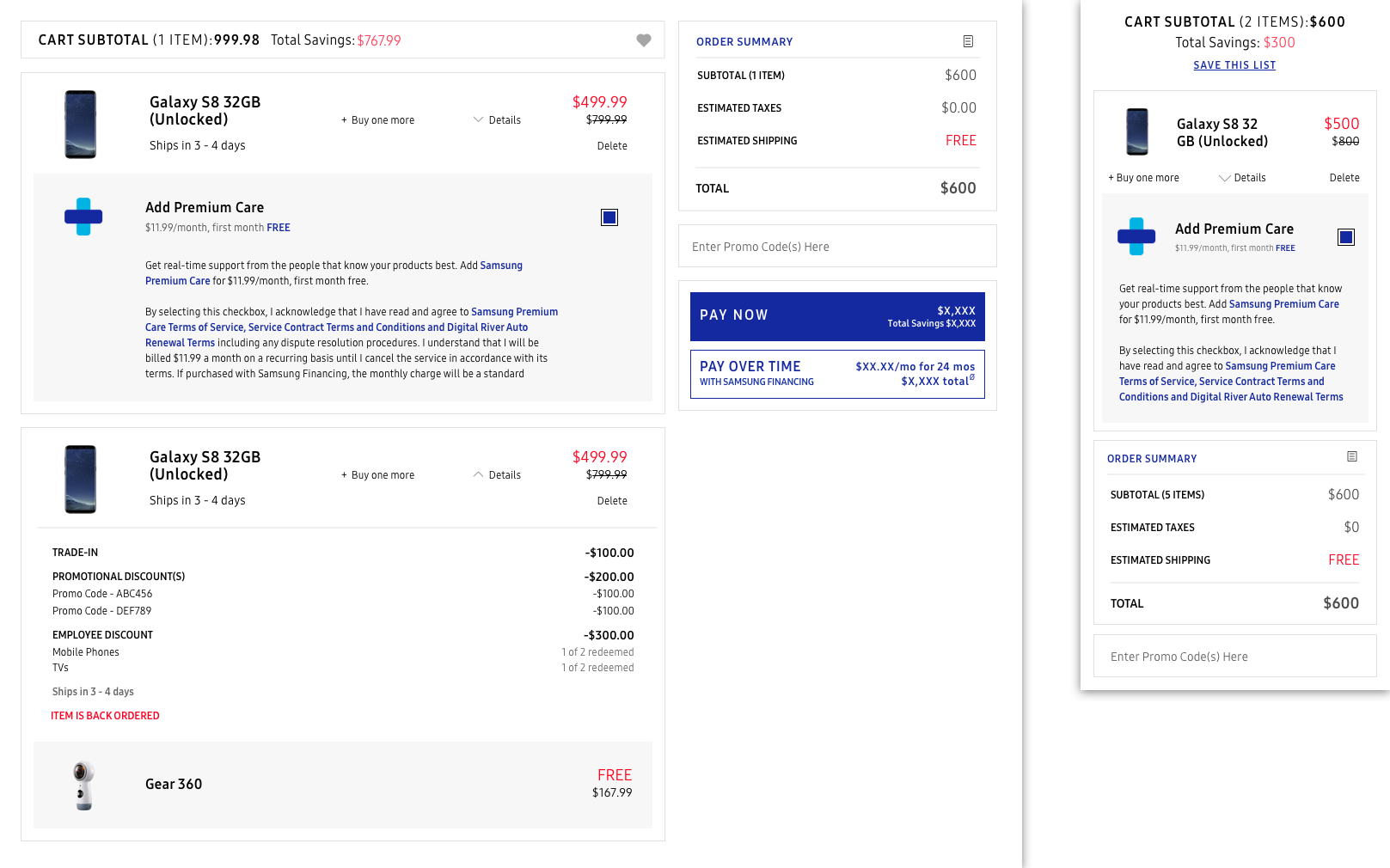Click the Save This List link
1390x868 pixels.
click(x=1234, y=65)
